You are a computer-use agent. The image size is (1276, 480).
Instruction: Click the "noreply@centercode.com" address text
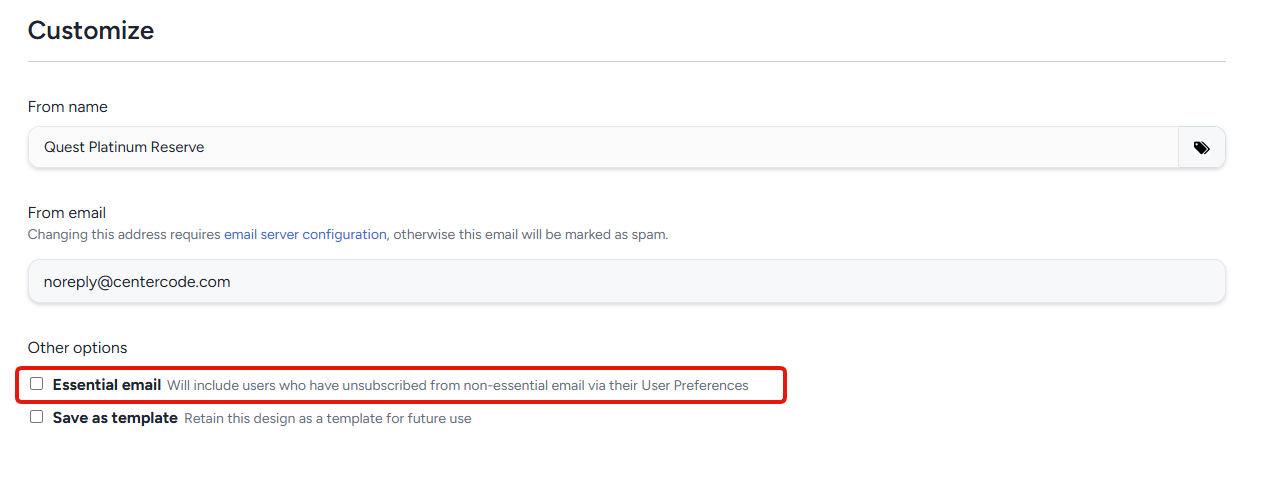(137, 282)
